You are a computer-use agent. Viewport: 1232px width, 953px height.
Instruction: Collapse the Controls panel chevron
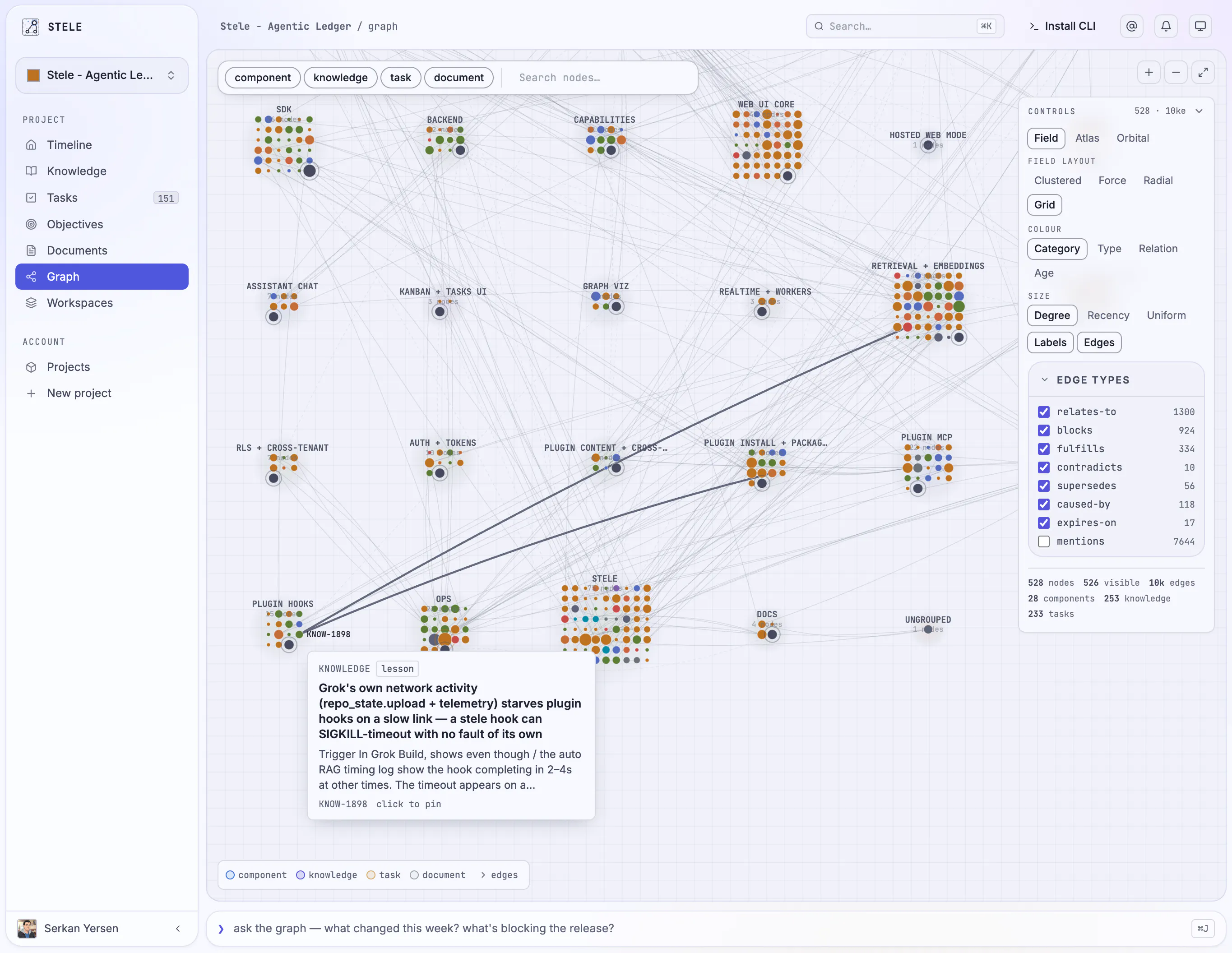[x=1200, y=111]
